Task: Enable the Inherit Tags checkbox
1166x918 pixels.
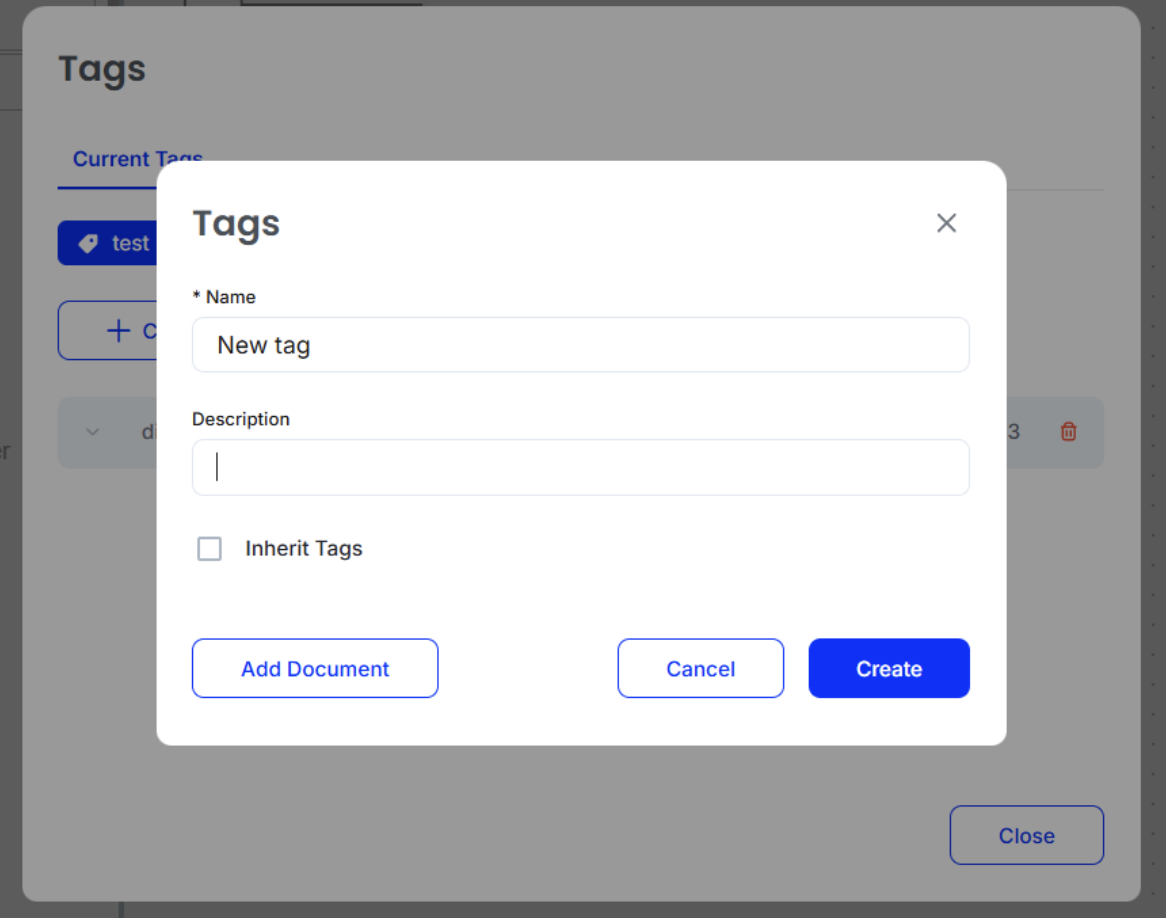Action: click(209, 549)
